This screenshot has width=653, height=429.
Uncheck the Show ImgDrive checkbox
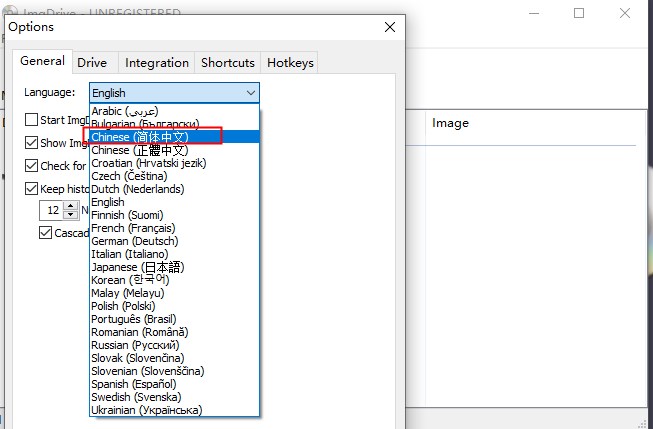pyautogui.click(x=32, y=143)
